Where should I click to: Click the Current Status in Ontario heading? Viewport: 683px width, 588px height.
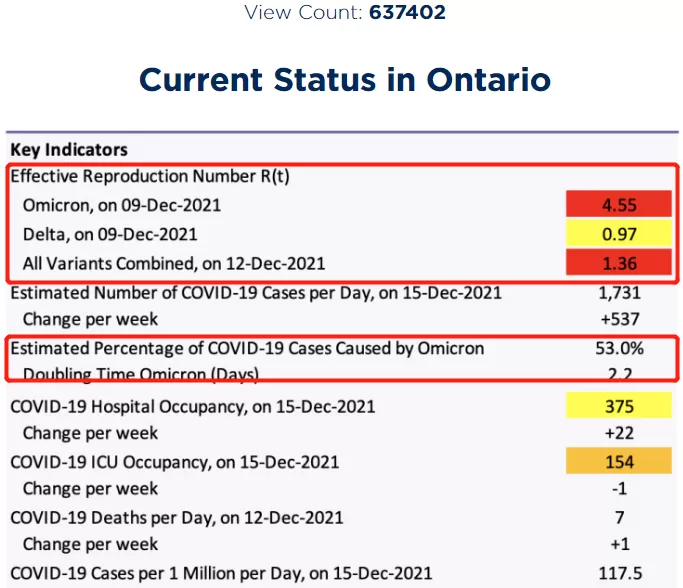(345, 80)
